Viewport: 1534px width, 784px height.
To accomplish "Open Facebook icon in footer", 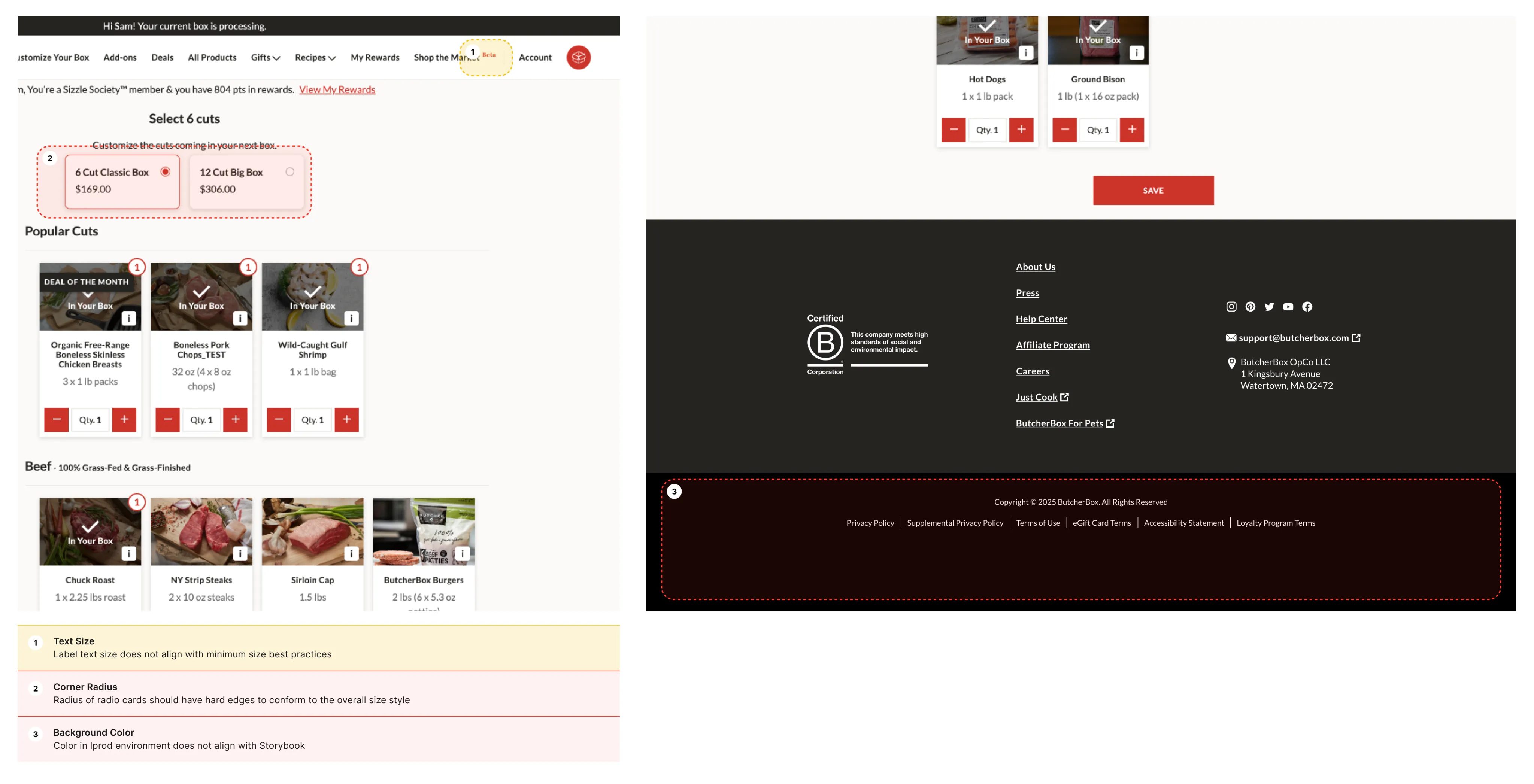I will [1307, 307].
